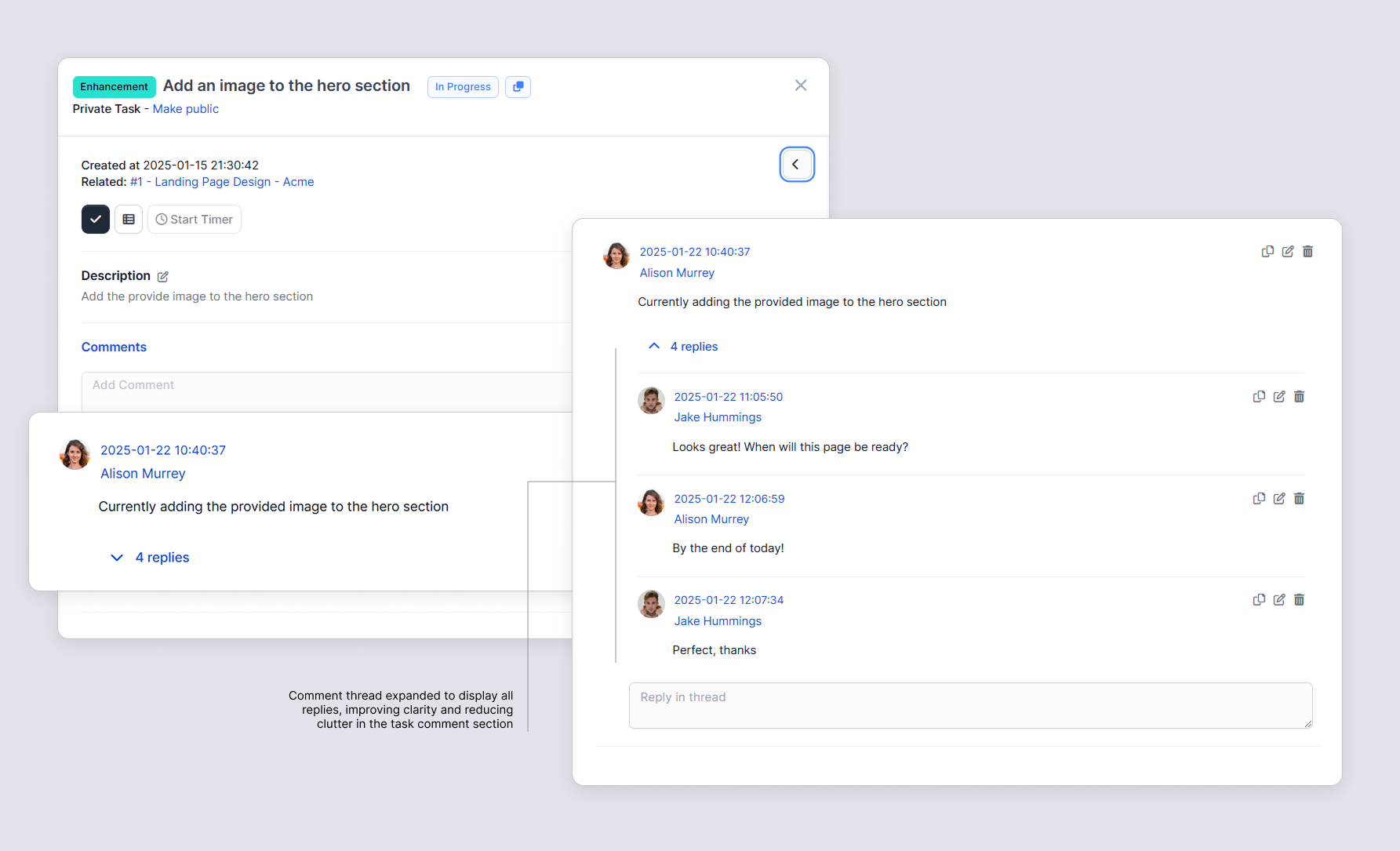Delete Jake Hummings' 12:07:34 reply
This screenshot has width=1400, height=851.
point(1300,600)
